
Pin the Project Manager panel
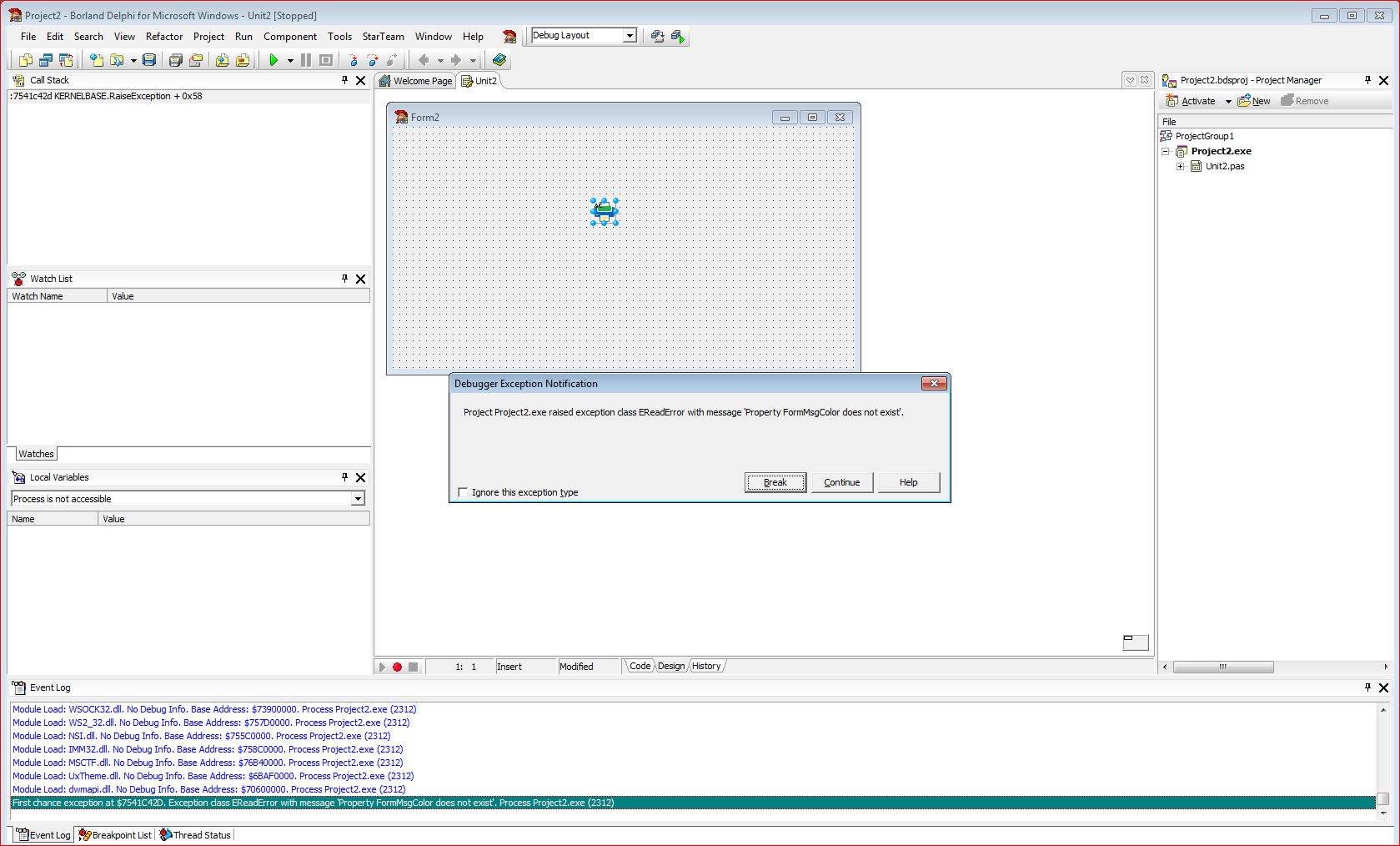click(1367, 80)
